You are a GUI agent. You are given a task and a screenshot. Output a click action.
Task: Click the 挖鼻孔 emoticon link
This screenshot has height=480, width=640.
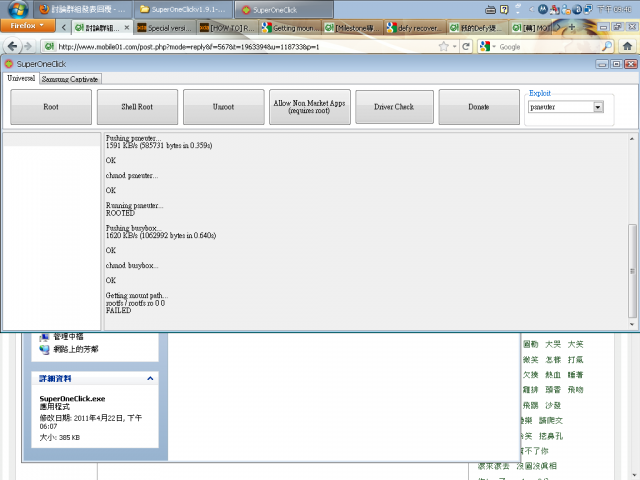pos(551,436)
